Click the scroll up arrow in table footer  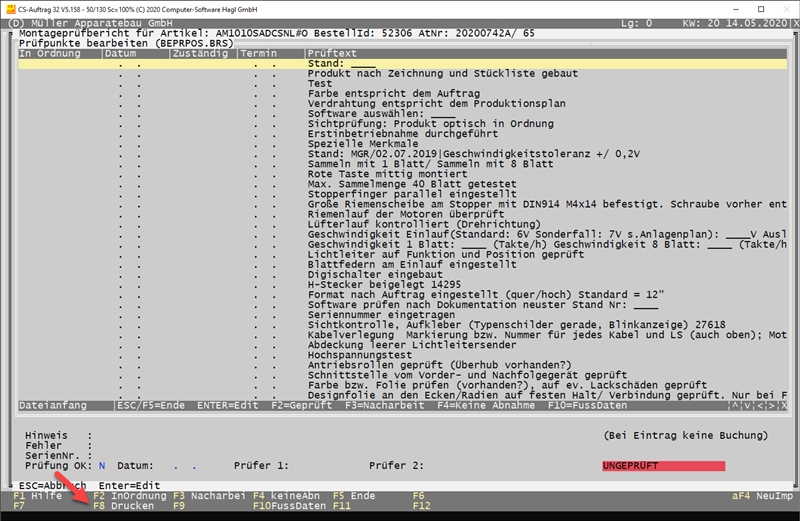point(736,406)
